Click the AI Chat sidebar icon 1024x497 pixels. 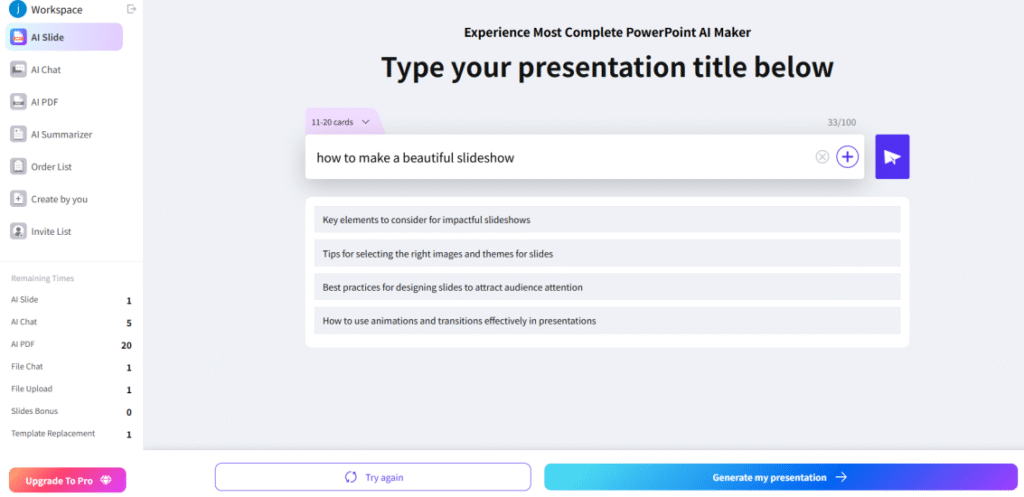[x=18, y=69]
